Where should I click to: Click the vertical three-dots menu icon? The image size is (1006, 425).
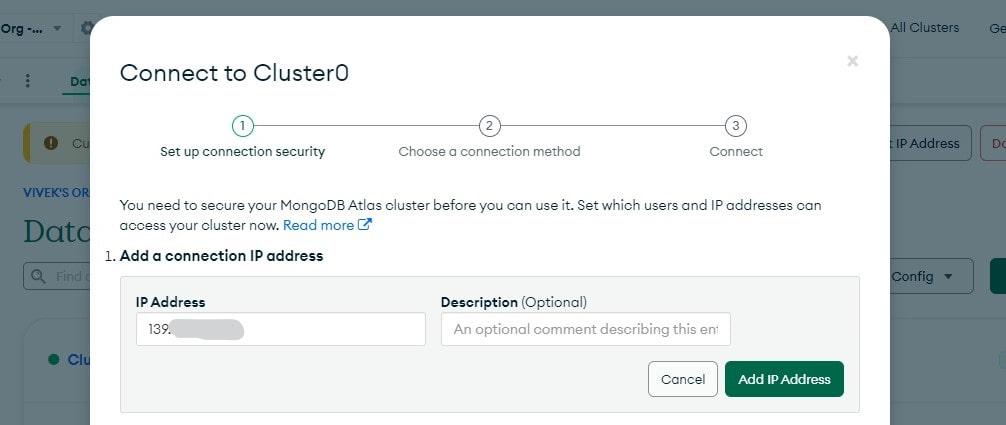28,81
